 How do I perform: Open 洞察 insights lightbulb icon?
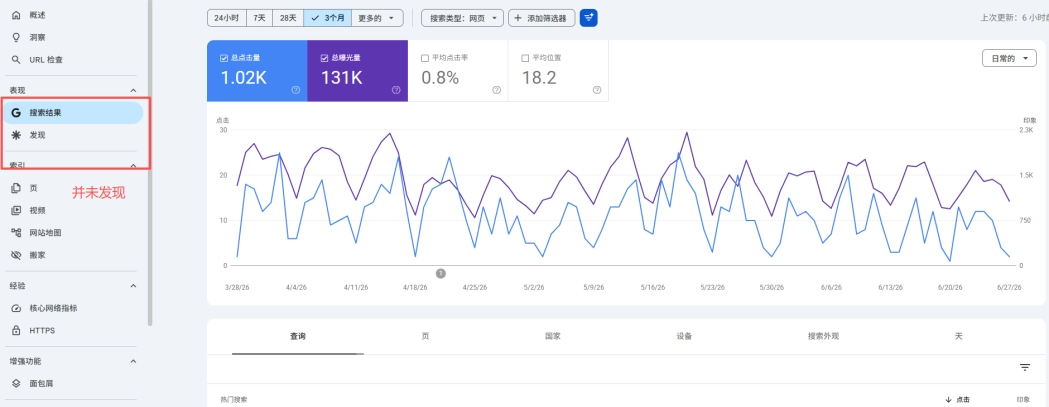pyautogui.click(x=17, y=37)
